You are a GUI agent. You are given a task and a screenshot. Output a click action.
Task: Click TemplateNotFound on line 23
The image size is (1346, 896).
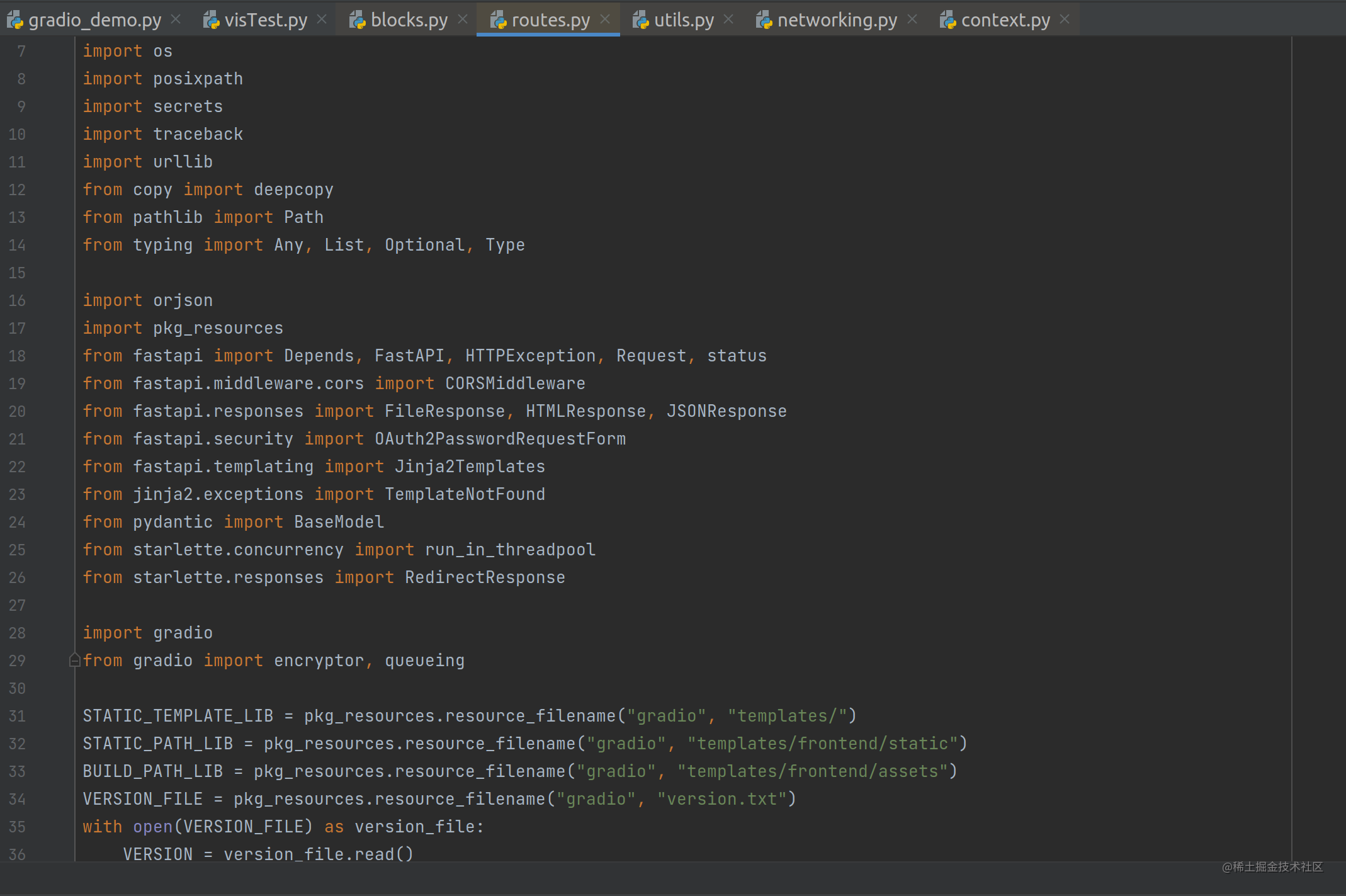click(465, 494)
